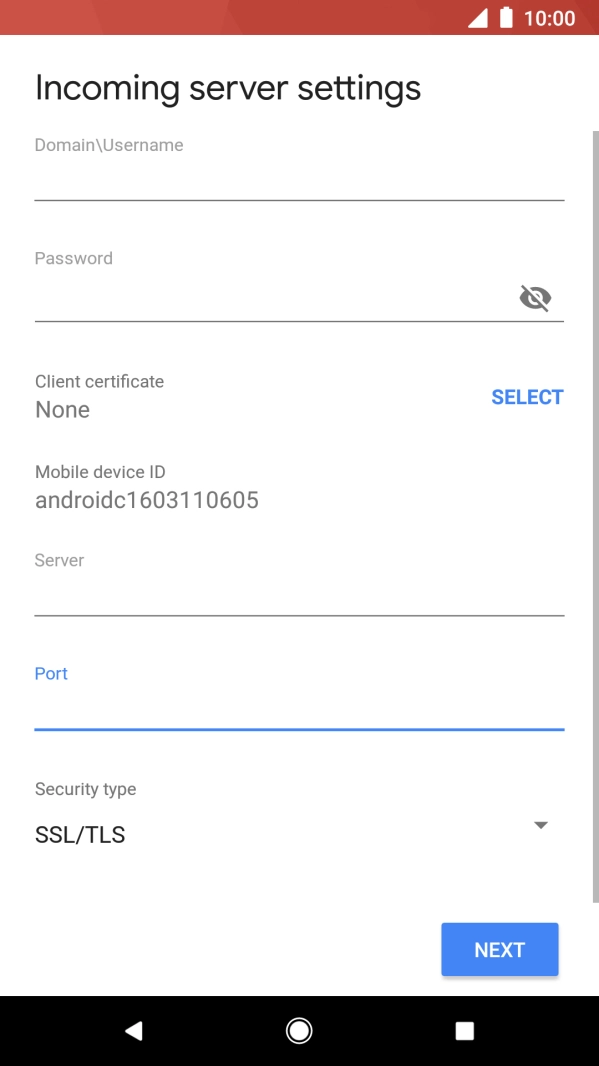Focus the Password input field
The image size is (599, 1066).
coord(272,298)
